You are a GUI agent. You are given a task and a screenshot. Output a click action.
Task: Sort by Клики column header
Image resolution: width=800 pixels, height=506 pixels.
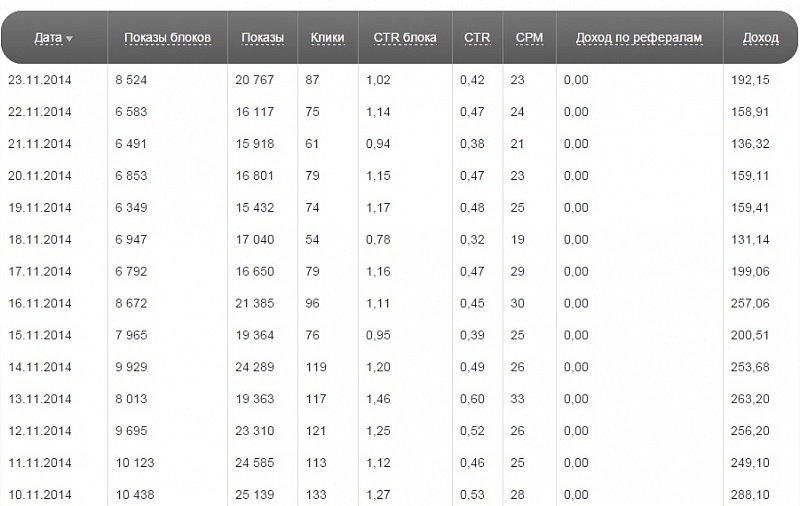click(x=328, y=38)
